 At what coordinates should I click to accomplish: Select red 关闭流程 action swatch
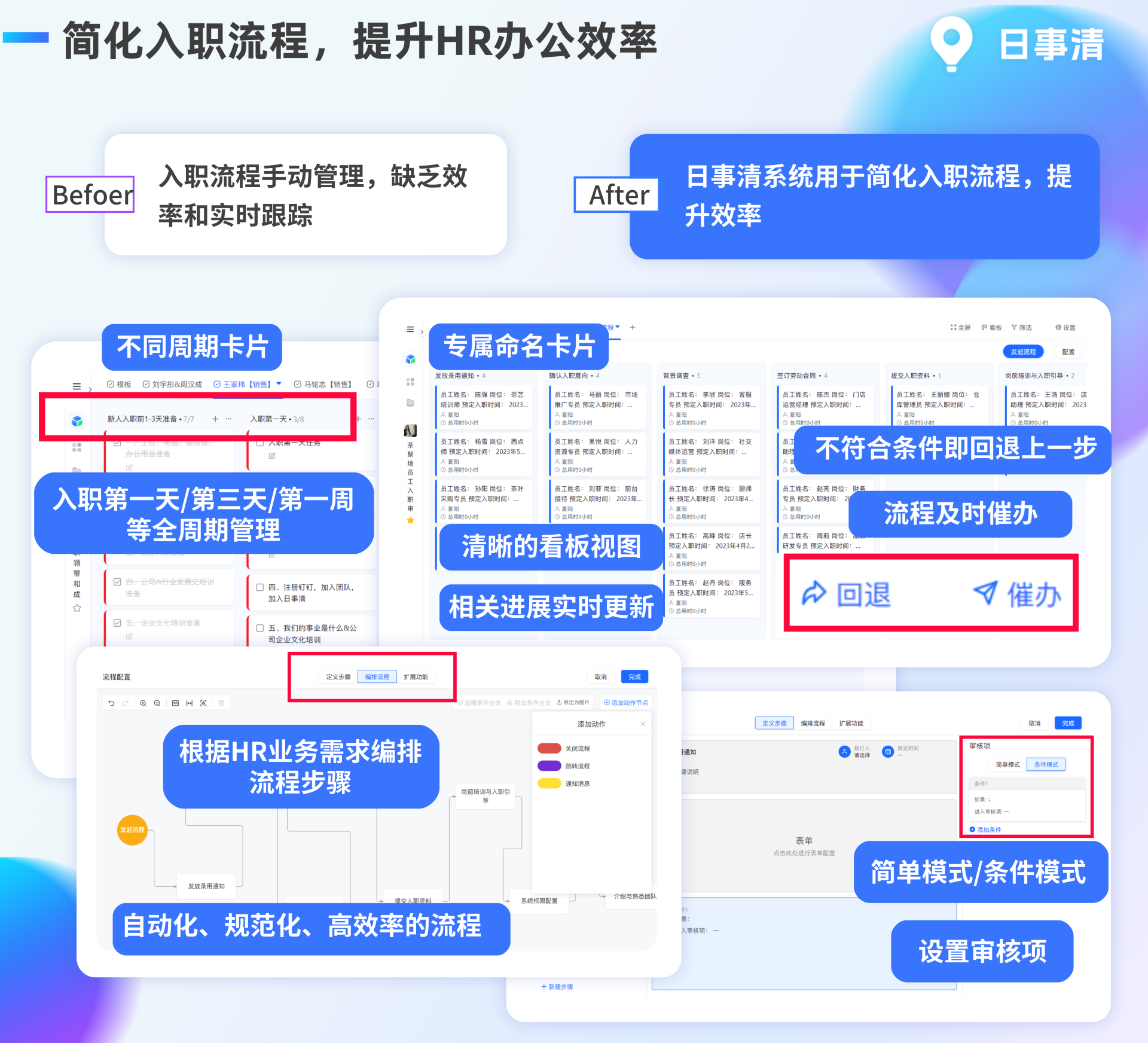click(x=549, y=748)
